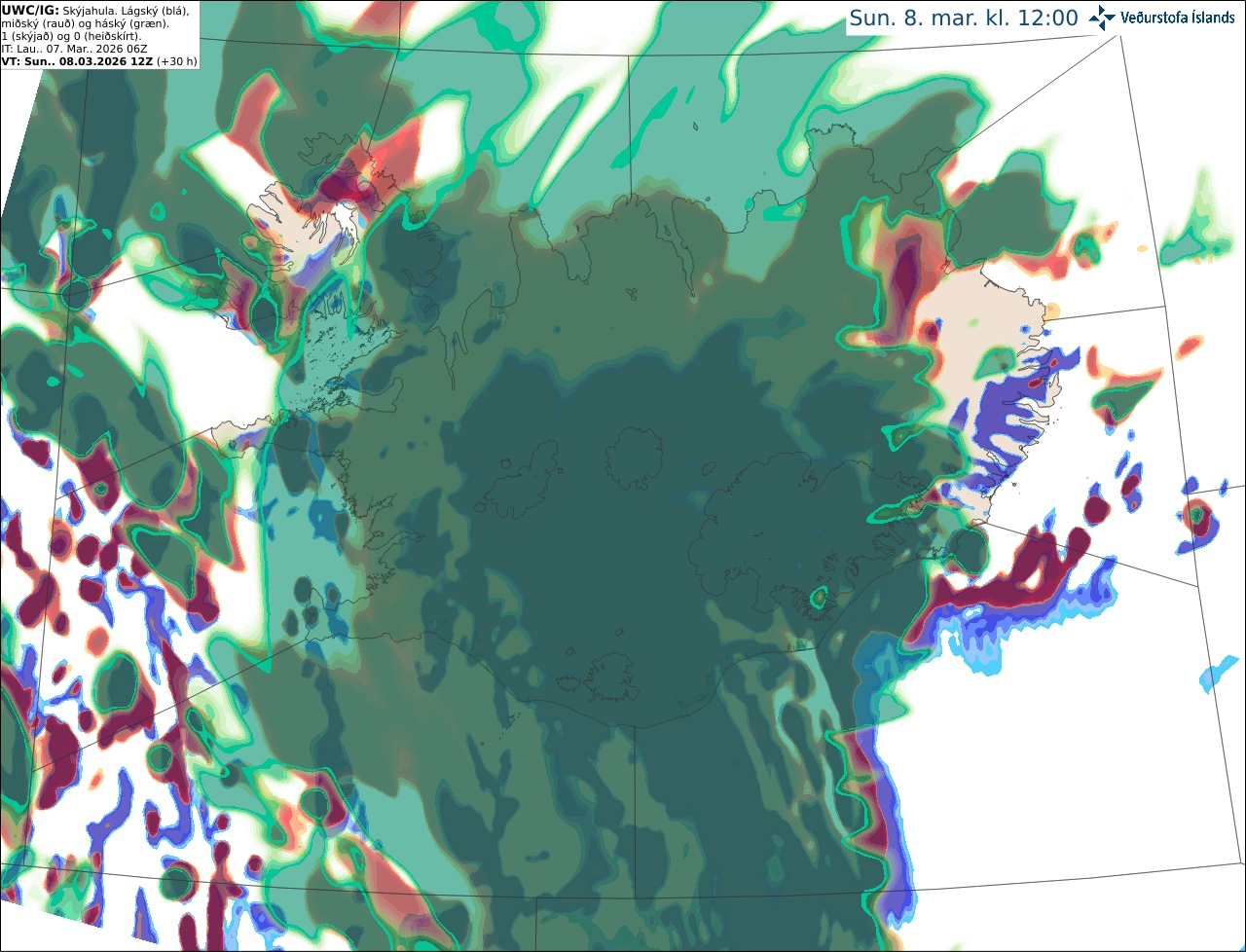Click the "Veðurstofa Íslands" logo text
Screen dimensions: 1246x952
point(1178,18)
